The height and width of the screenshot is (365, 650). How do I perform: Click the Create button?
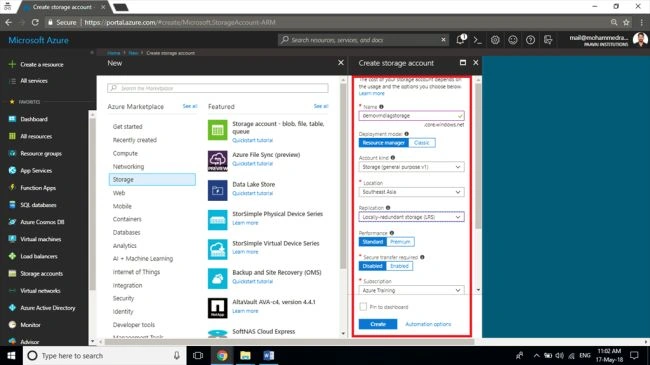[378, 324]
